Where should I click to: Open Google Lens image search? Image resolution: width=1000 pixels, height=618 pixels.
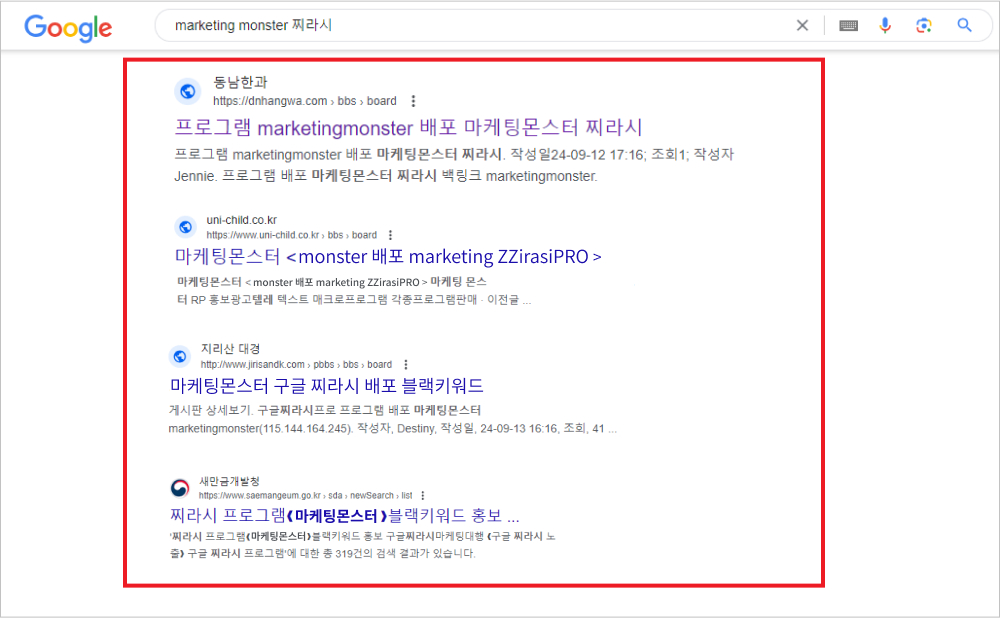(923, 26)
